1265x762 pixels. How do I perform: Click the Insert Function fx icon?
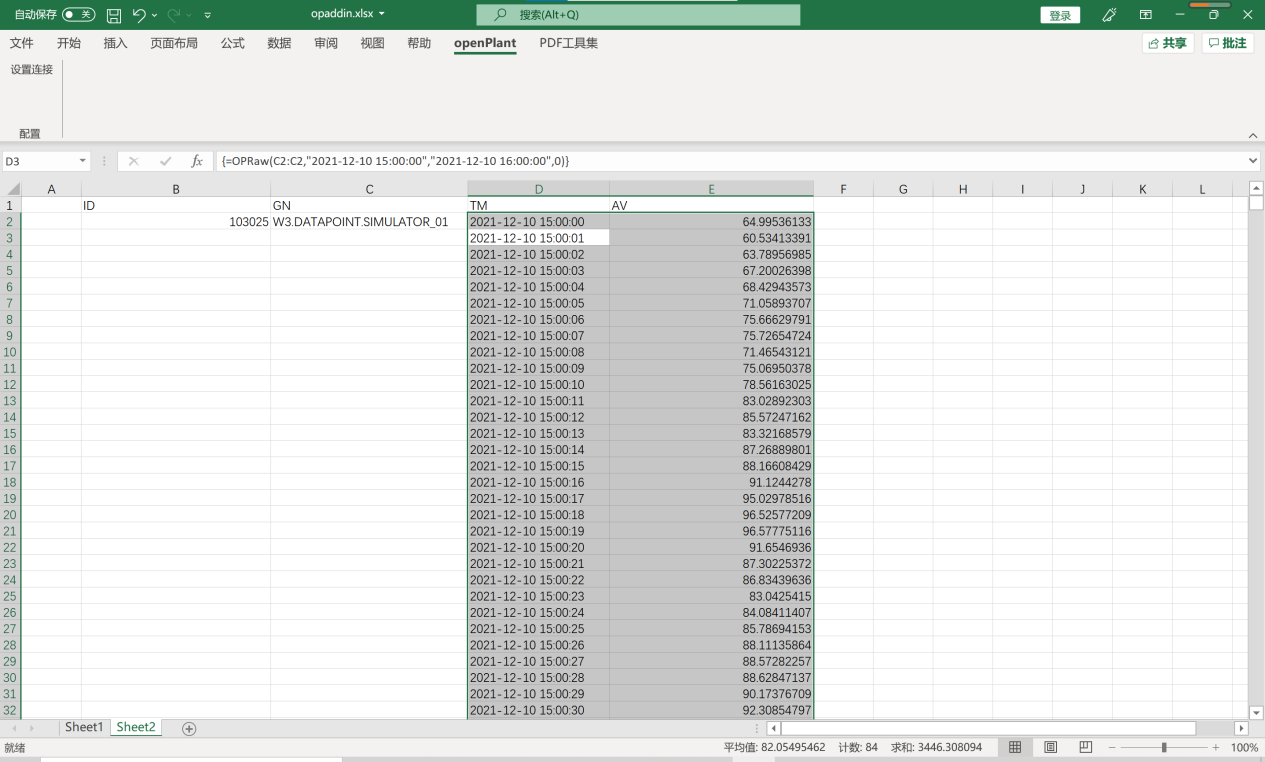click(197, 161)
